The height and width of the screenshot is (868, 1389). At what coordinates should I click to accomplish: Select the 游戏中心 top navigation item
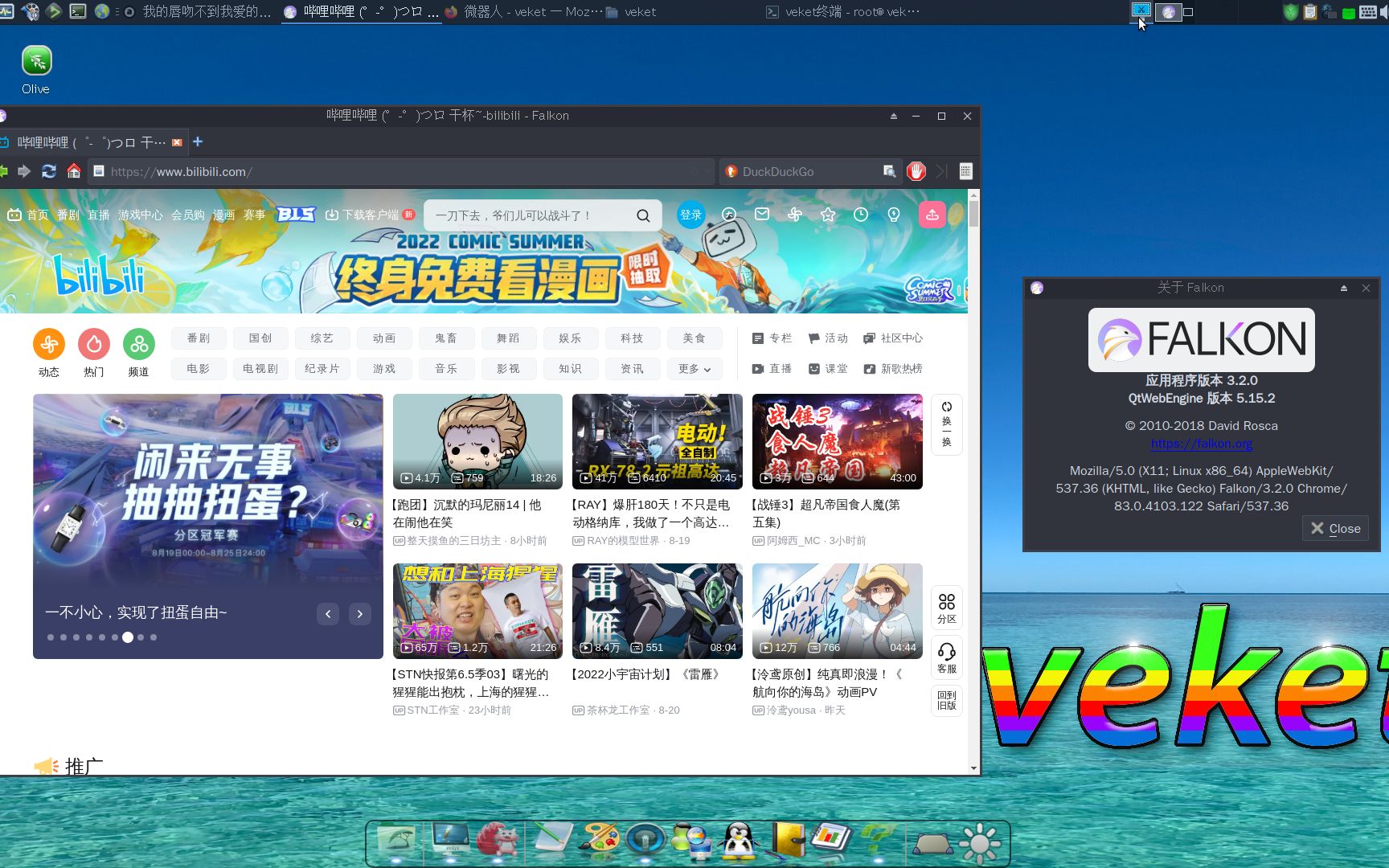[141, 215]
